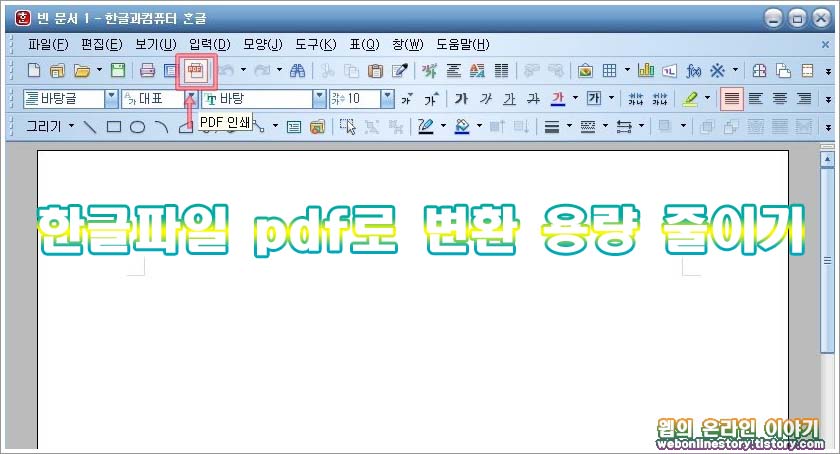Open the formula editor fx icon

click(x=694, y=70)
